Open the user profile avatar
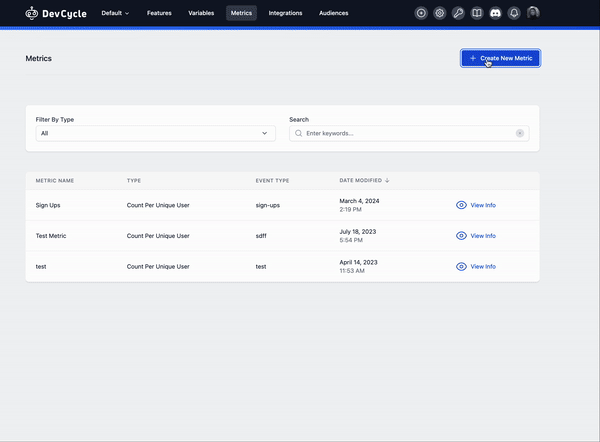600x442 pixels. click(x=533, y=13)
